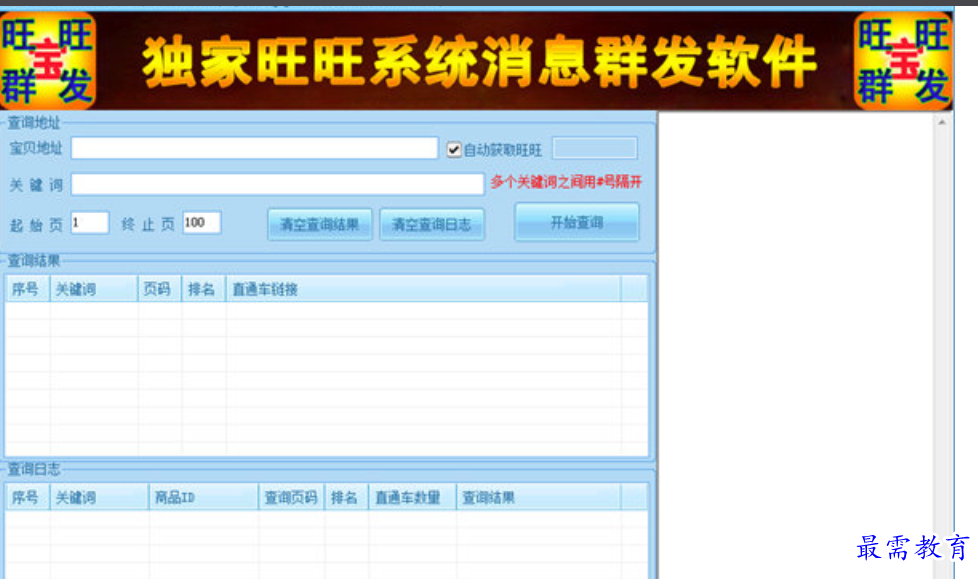Click the 查询日志 group label

click(34, 469)
